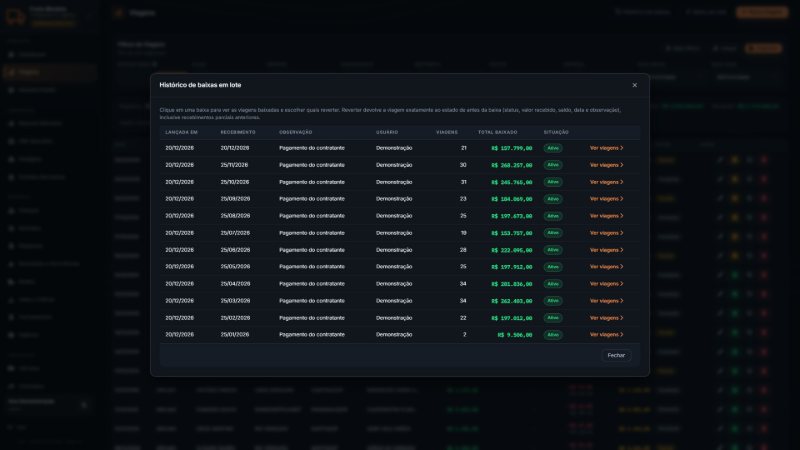Select the receipt date 25/11 cell
Screen dimensions: 800x450
(x=235, y=165)
